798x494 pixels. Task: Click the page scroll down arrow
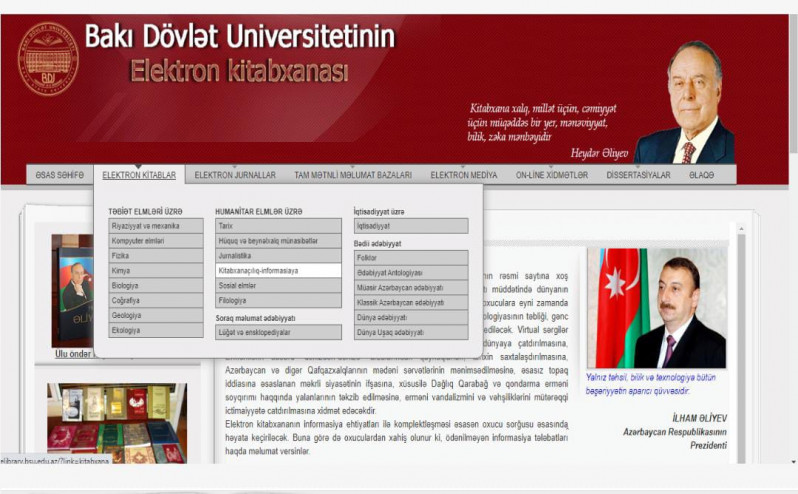coord(794,462)
